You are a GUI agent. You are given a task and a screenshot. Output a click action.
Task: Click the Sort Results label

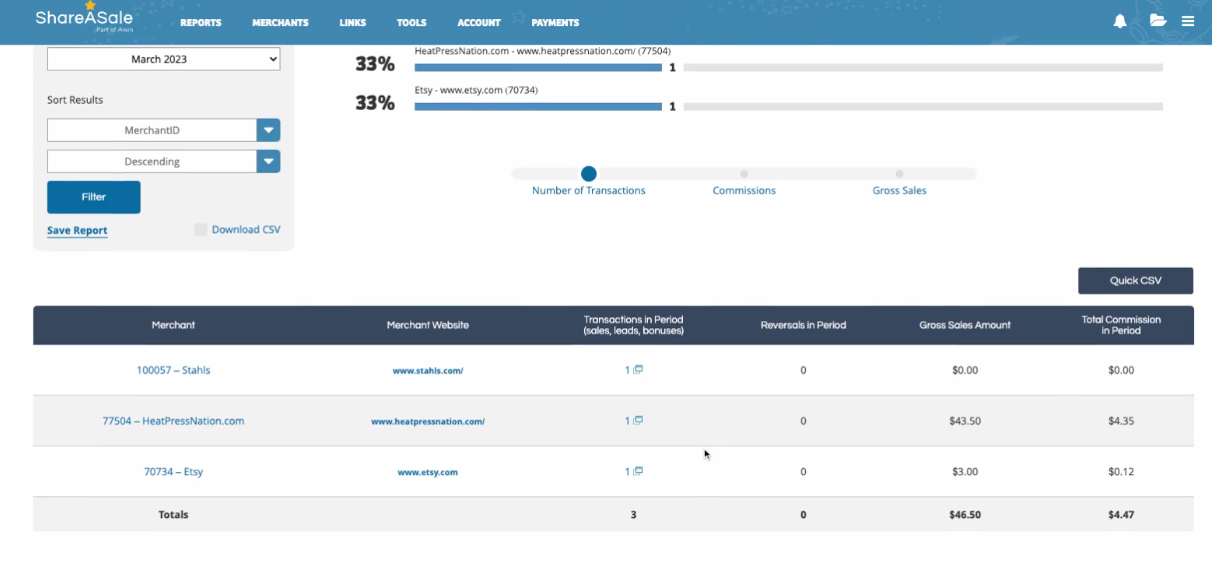point(75,100)
